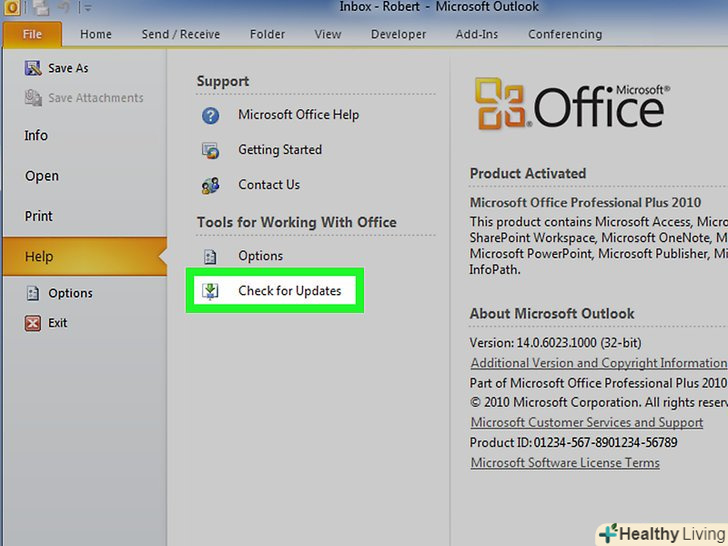Select the Add-Ins tab
728x546 pixels.
(477, 34)
